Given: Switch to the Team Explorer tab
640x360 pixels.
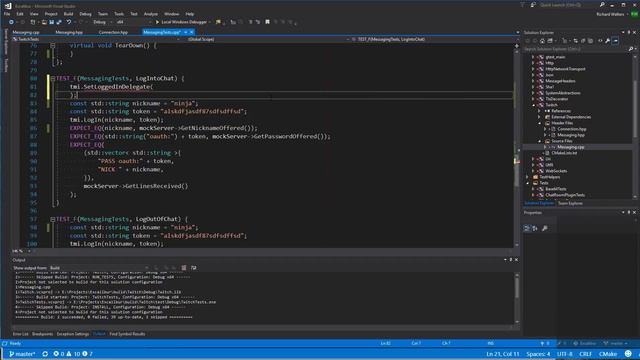Looking at the screenshot, I should coord(570,203).
